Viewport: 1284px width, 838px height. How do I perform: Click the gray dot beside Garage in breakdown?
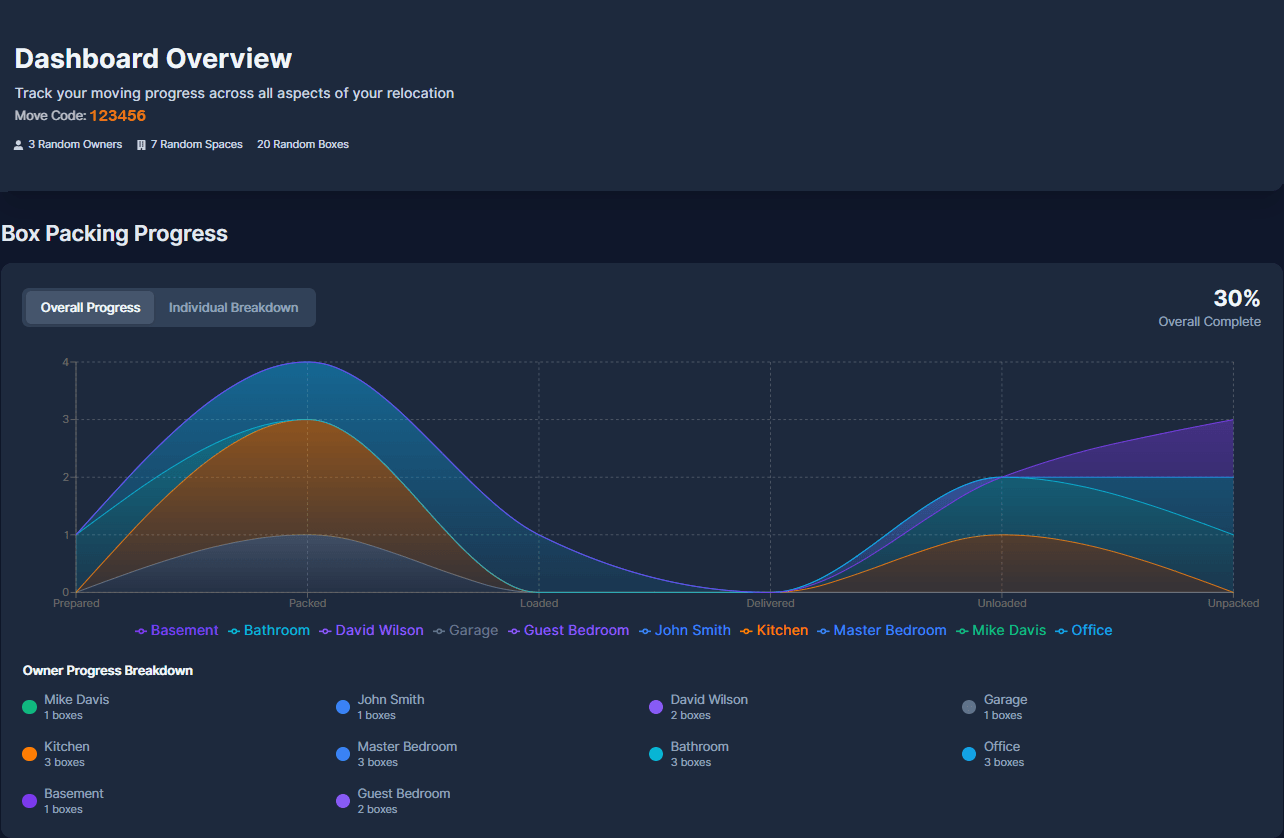tap(967, 706)
